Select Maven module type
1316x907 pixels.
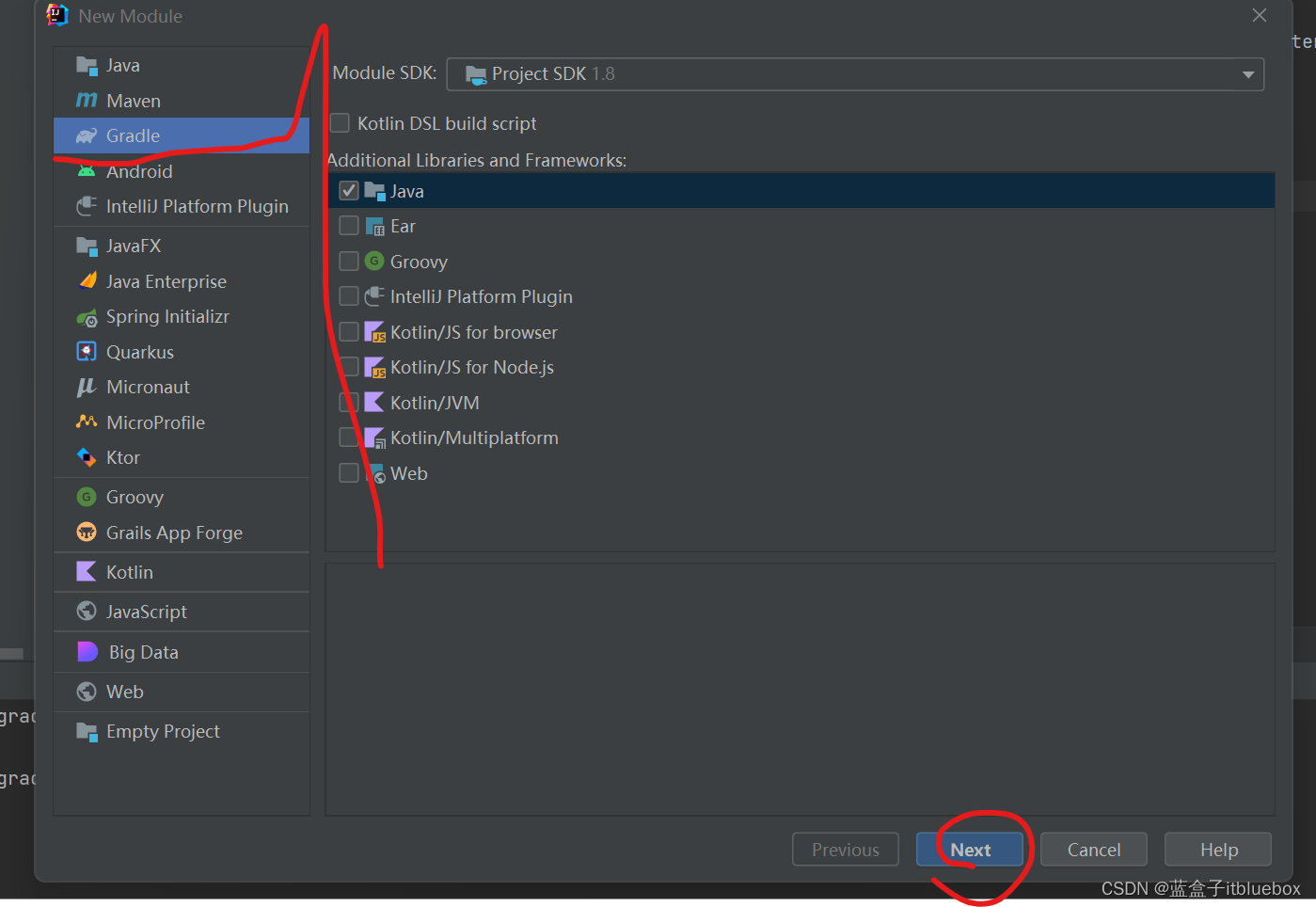pos(182,101)
